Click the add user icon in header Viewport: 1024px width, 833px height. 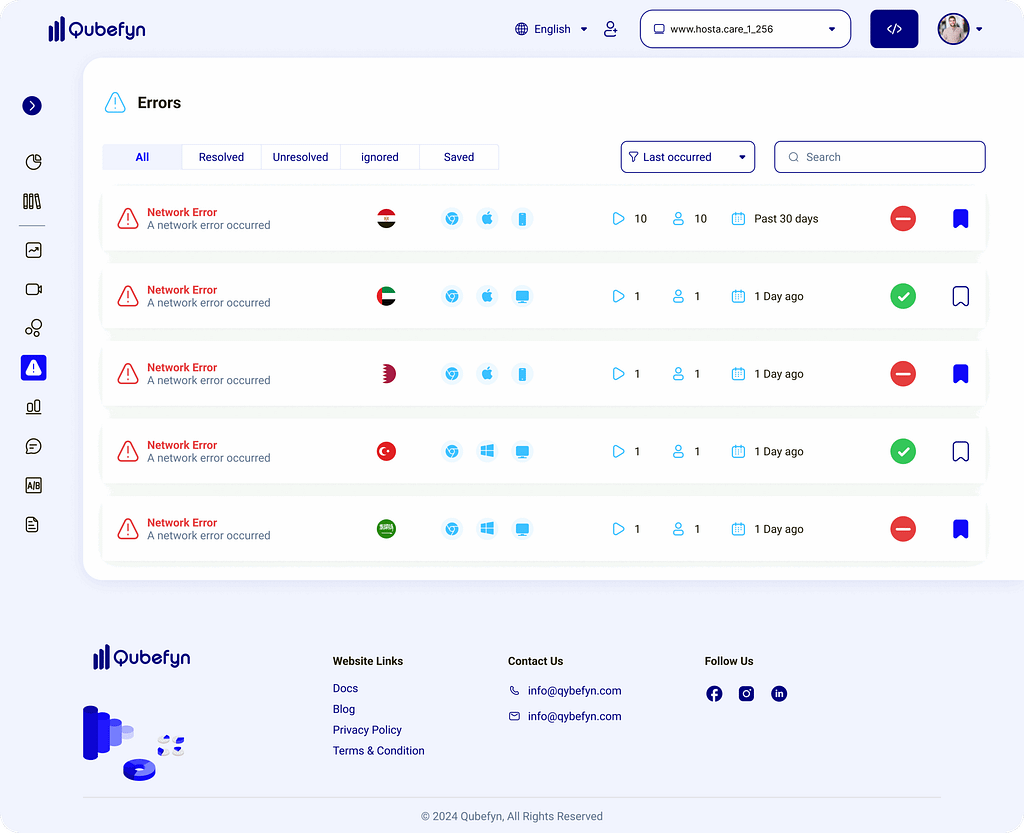coord(610,29)
